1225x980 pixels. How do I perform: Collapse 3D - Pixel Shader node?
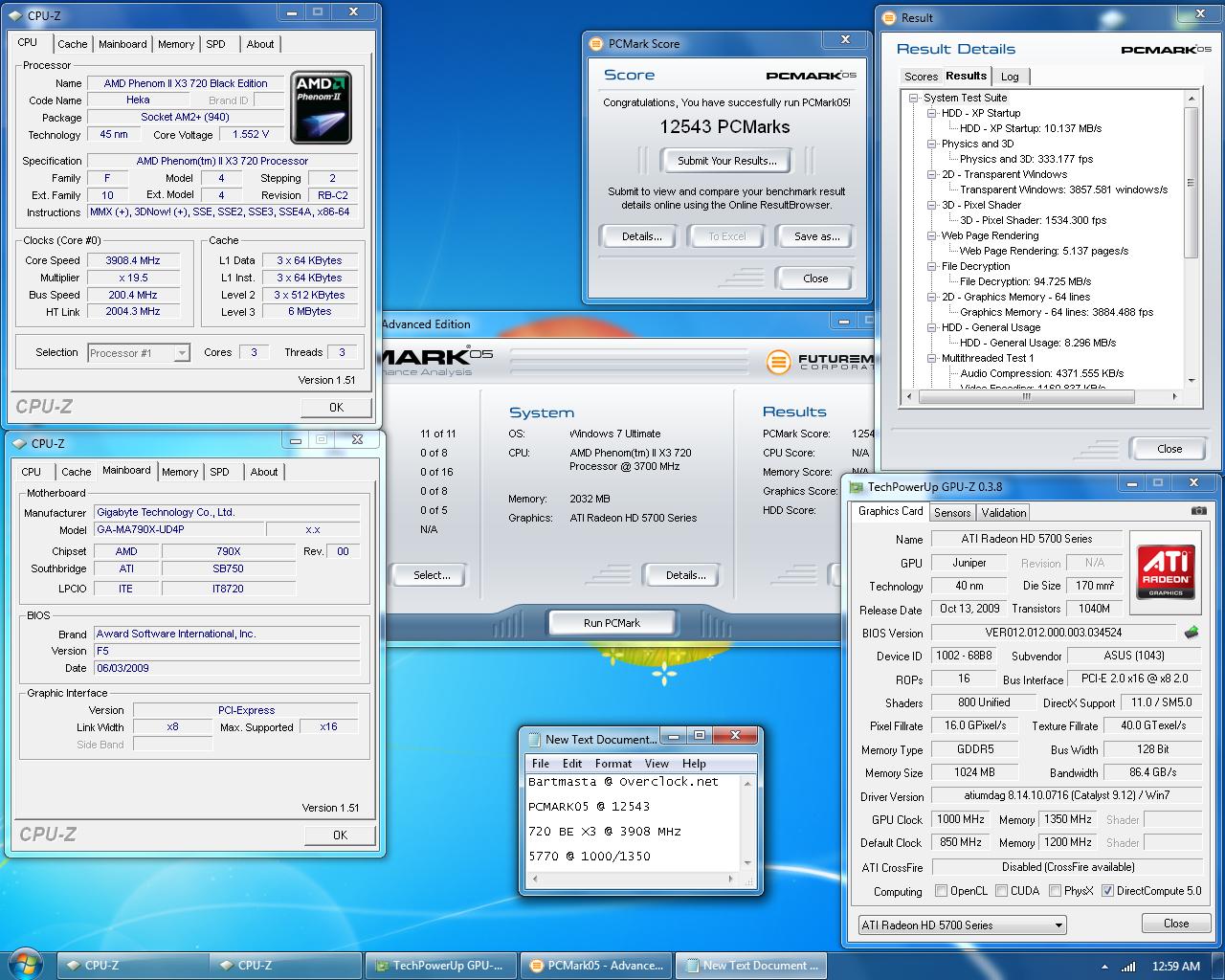tap(931, 205)
